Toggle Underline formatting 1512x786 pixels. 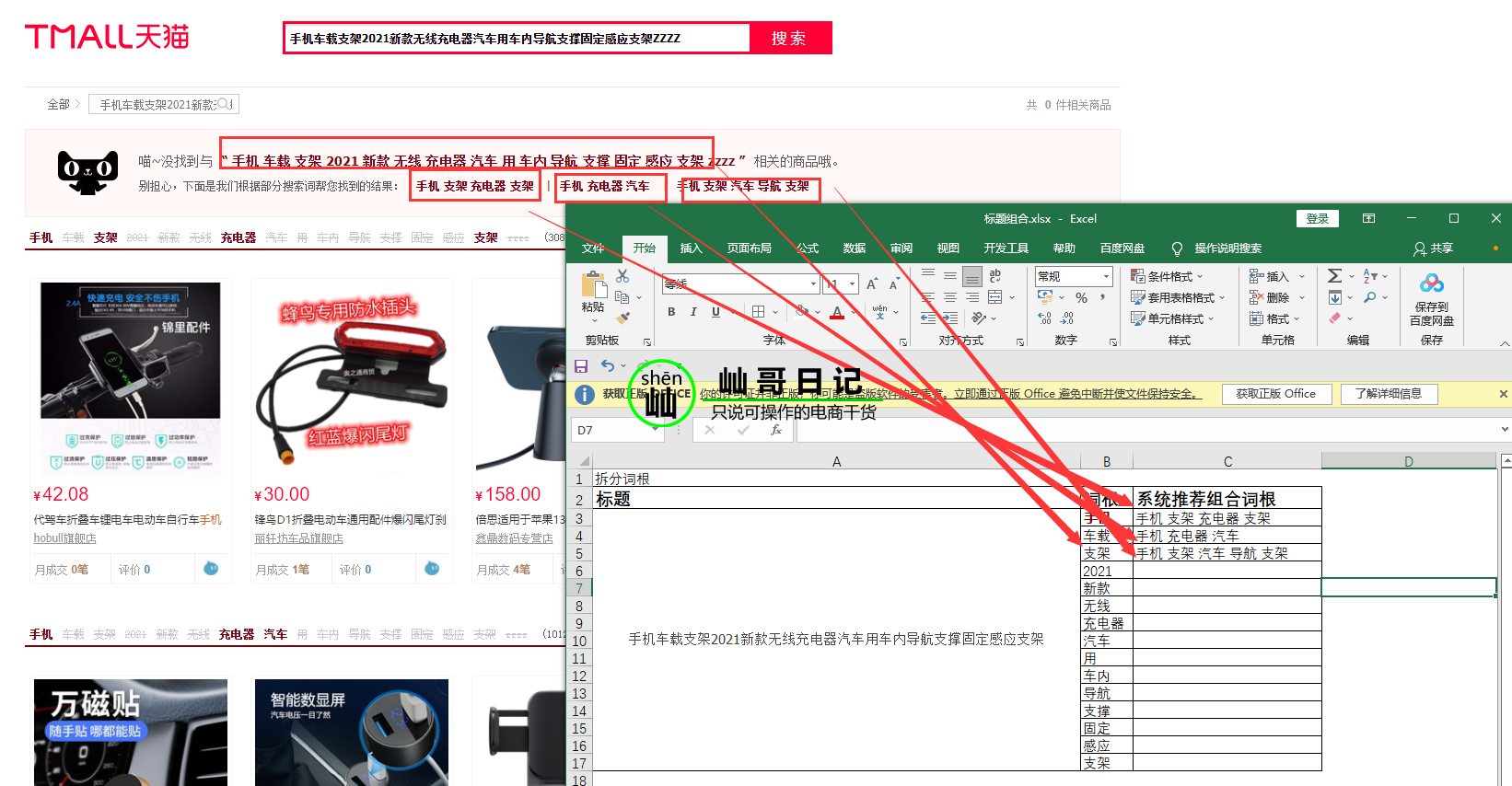pos(715,312)
